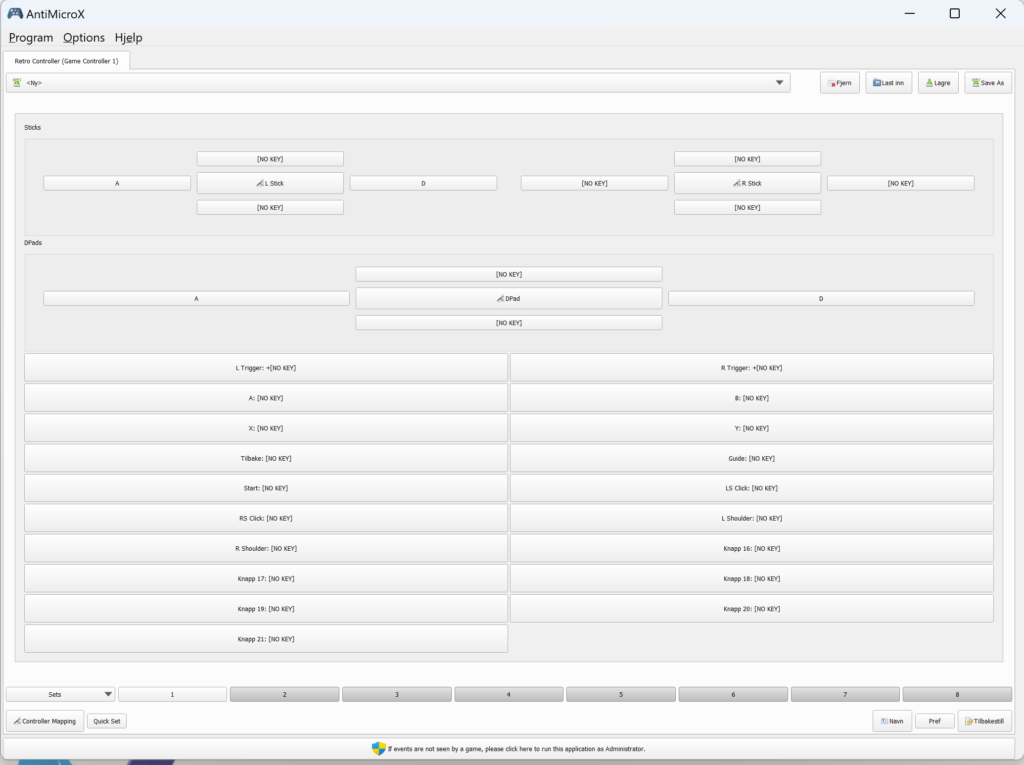This screenshot has width=1024, height=765.
Task: Click the Navn button
Action: (892, 721)
